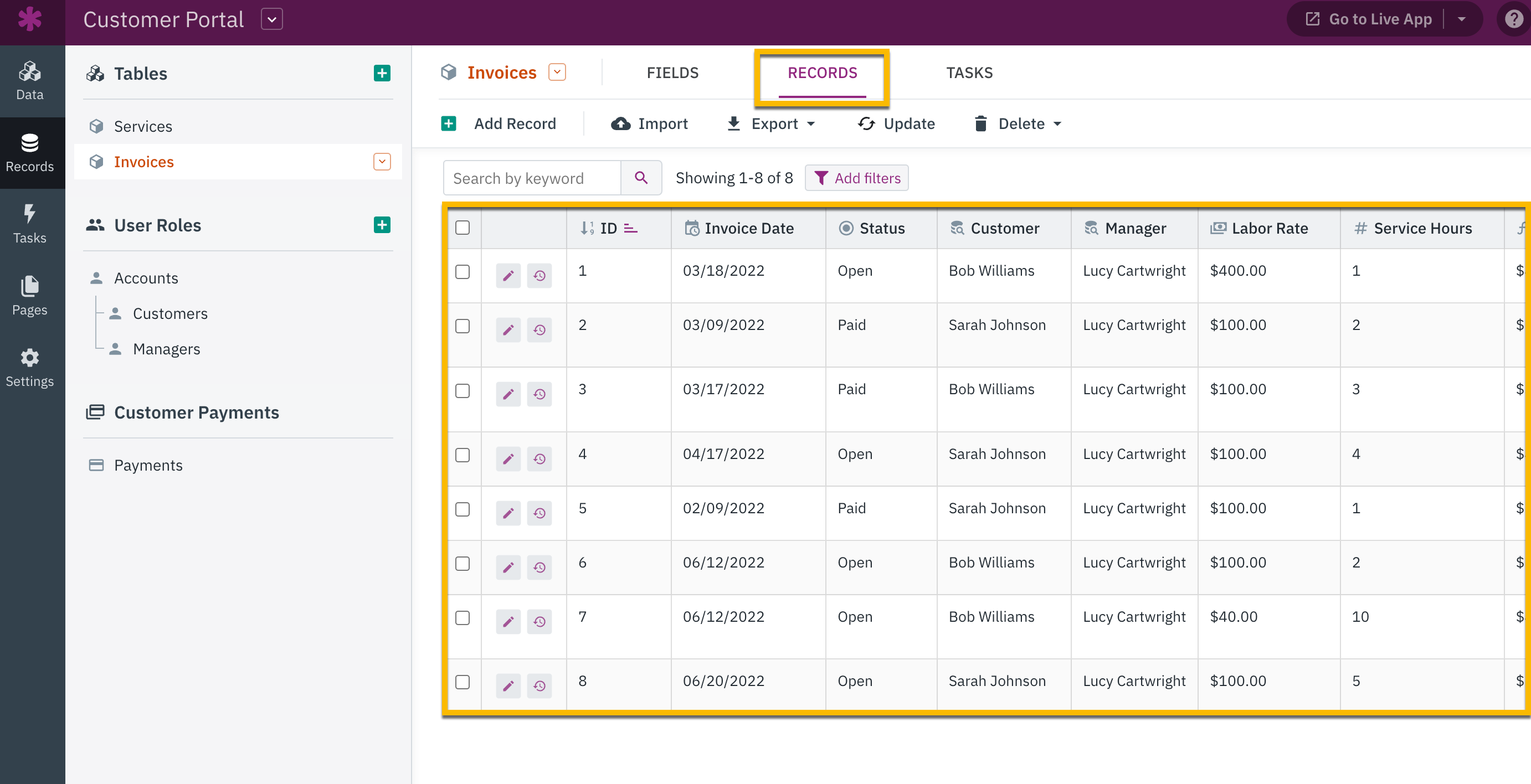Check the box for invoice record 5

[463, 509]
